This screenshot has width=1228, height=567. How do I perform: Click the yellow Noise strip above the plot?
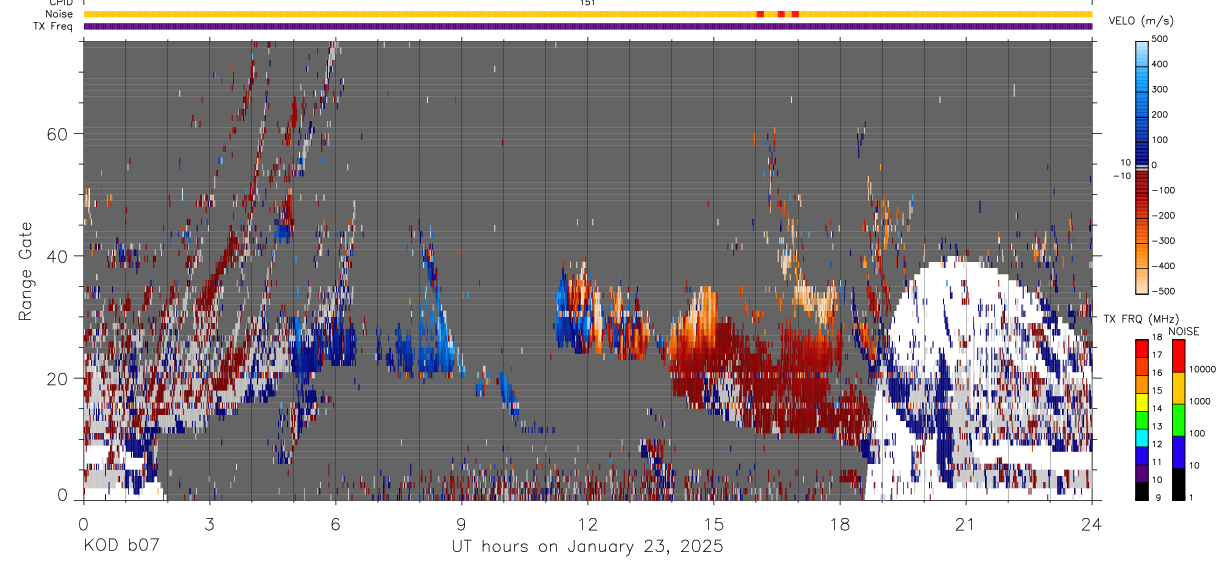click(587, 14)
